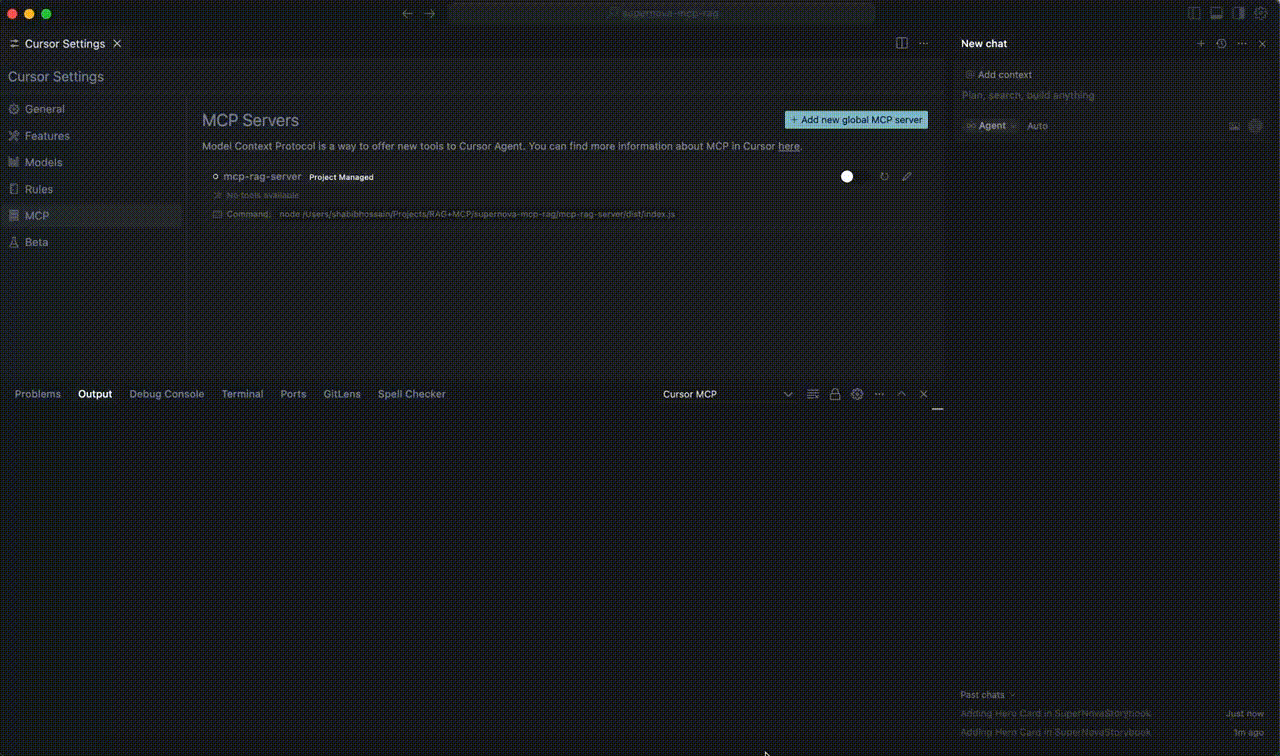This screenshot has width=1280, height=756.
Task: Open the Cursor MCP output channel dropdown
Action: [x=727, y=394]
